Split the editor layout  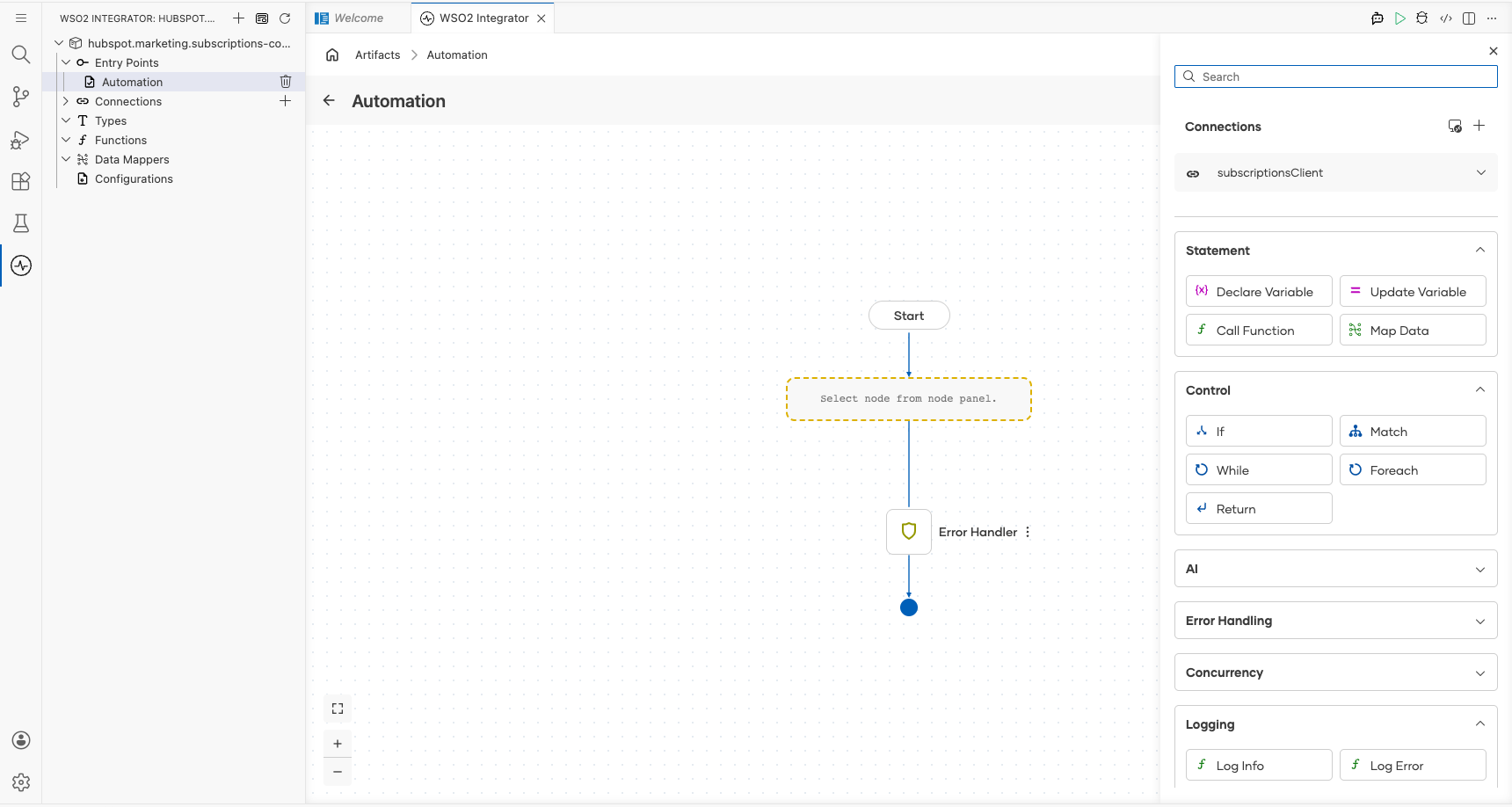[1469, 18]
